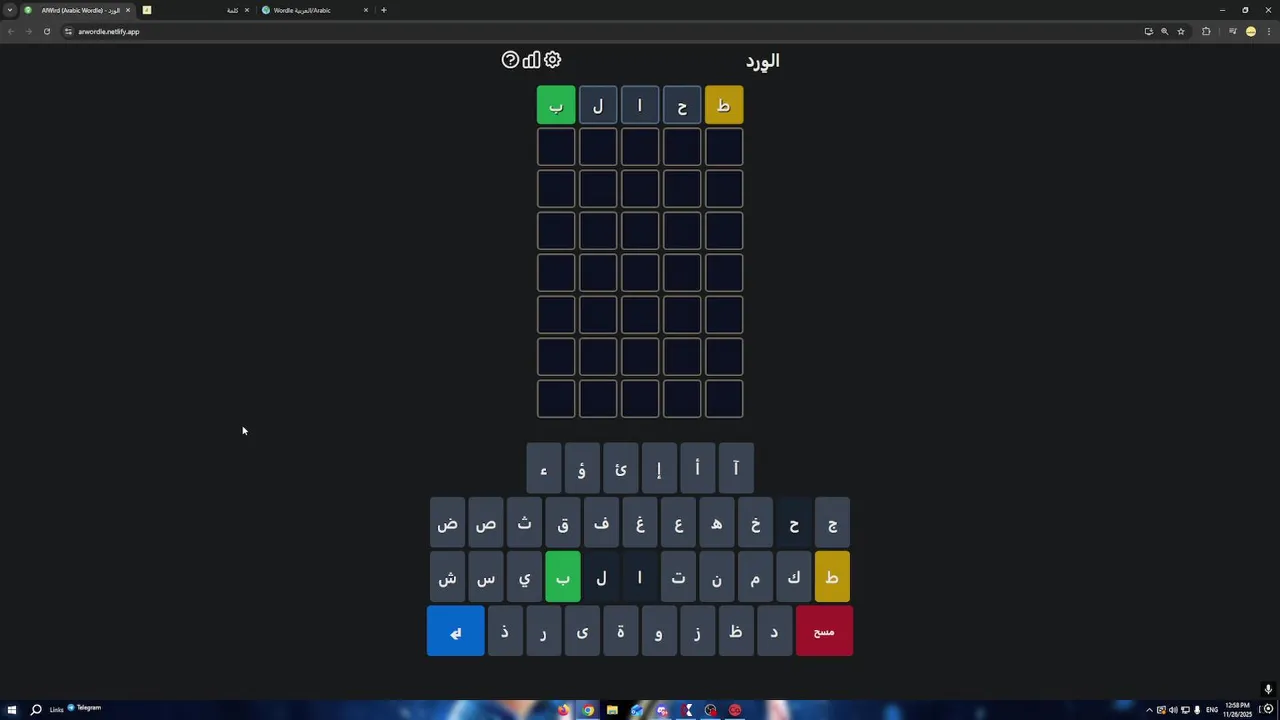Image resolution: width=1280 pixels, height=720 pixels.
Task: Tap the ف keyboard key
Action: (x=601, y=523)
